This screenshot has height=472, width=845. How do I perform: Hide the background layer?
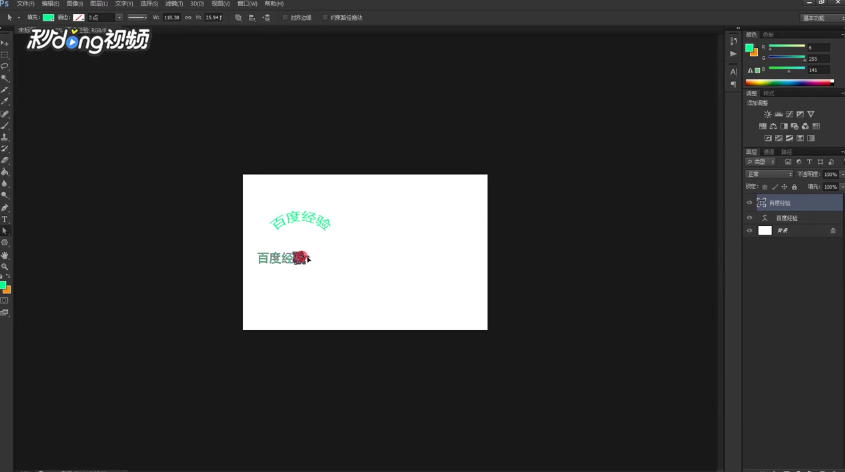coord(749,231)
